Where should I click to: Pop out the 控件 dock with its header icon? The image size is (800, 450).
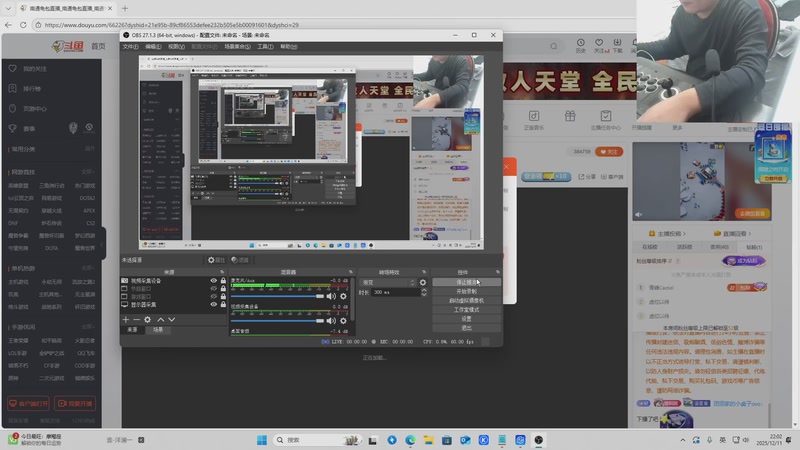pos(497,272)
